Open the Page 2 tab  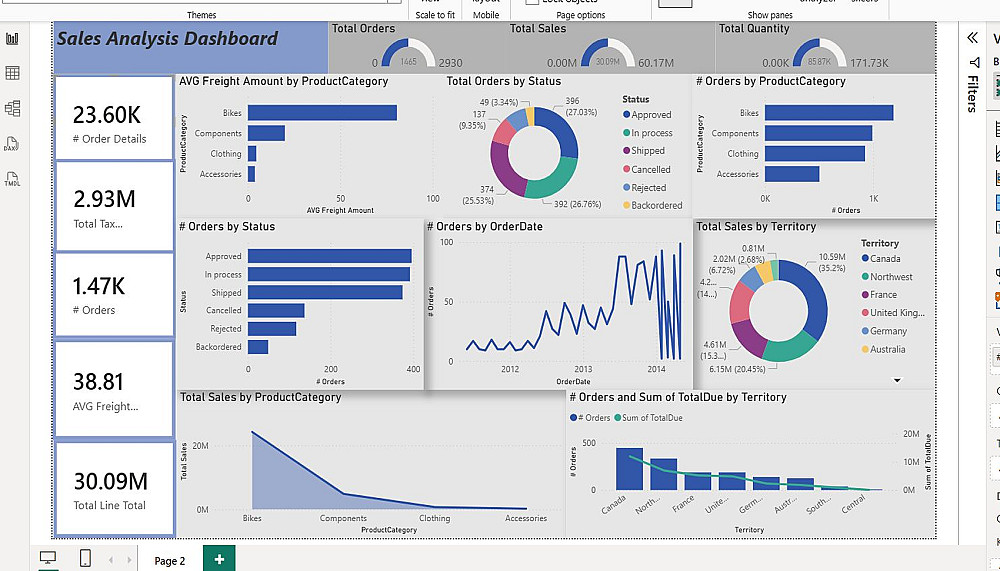click(x=170, y=561)
